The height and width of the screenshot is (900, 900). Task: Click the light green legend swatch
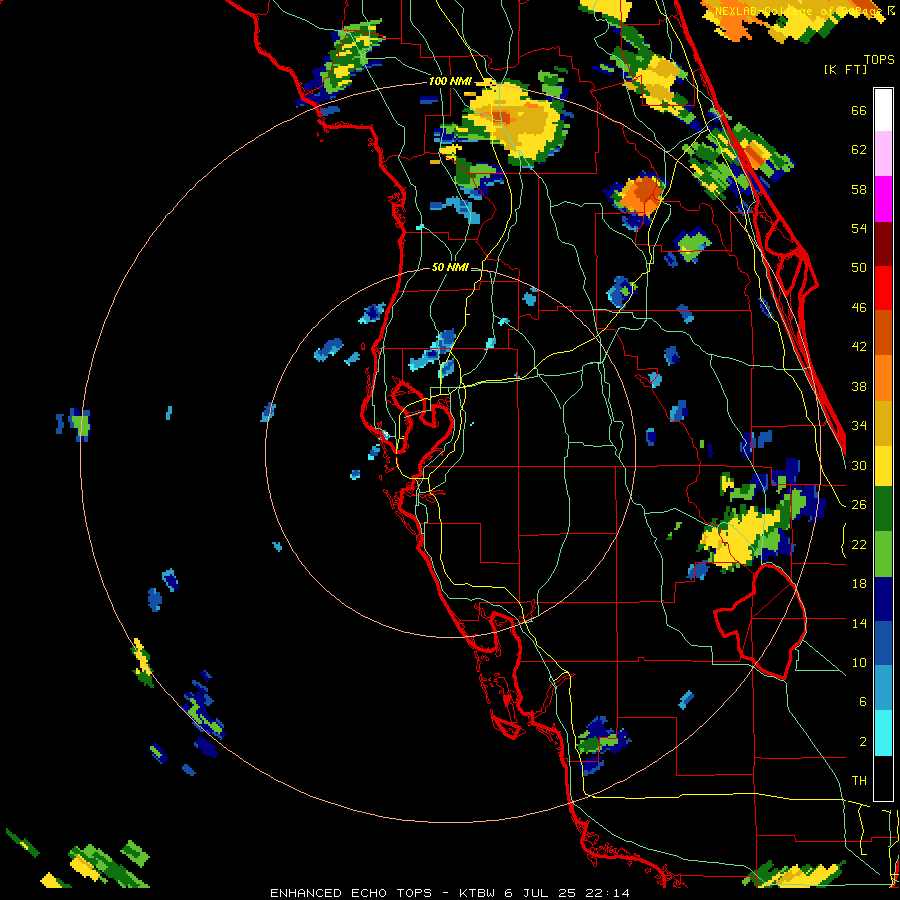click(883, 554)
